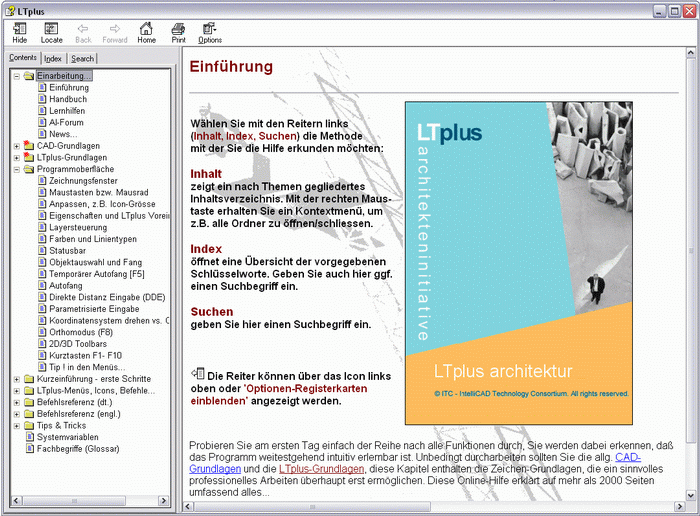Click the content pane scroll-right arrow

pos(680,506)
